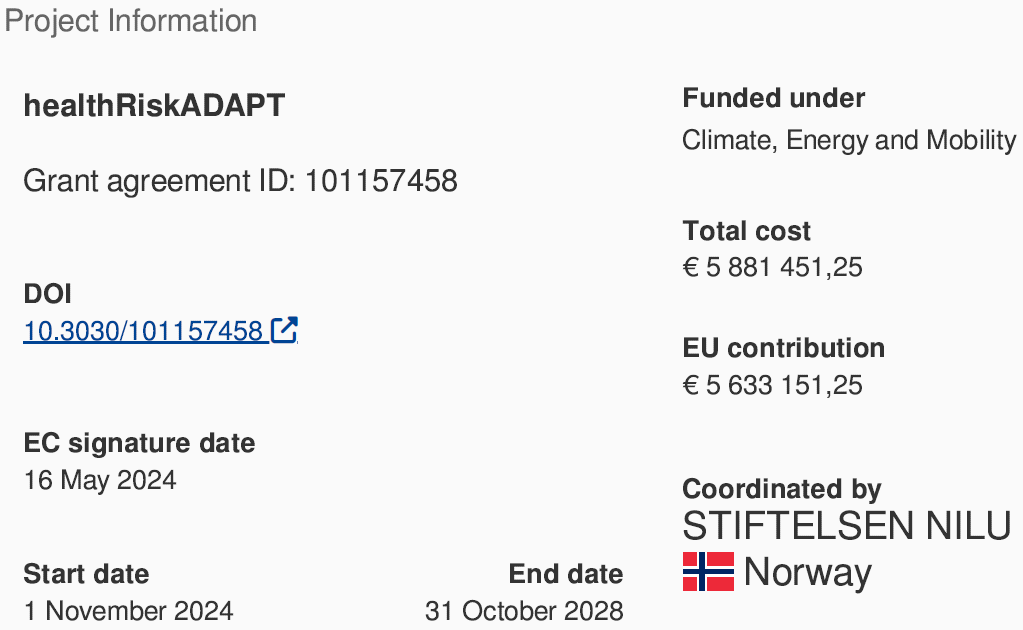1023x630 pixels.
Task: Click the End date label
Action: (565, 574)
